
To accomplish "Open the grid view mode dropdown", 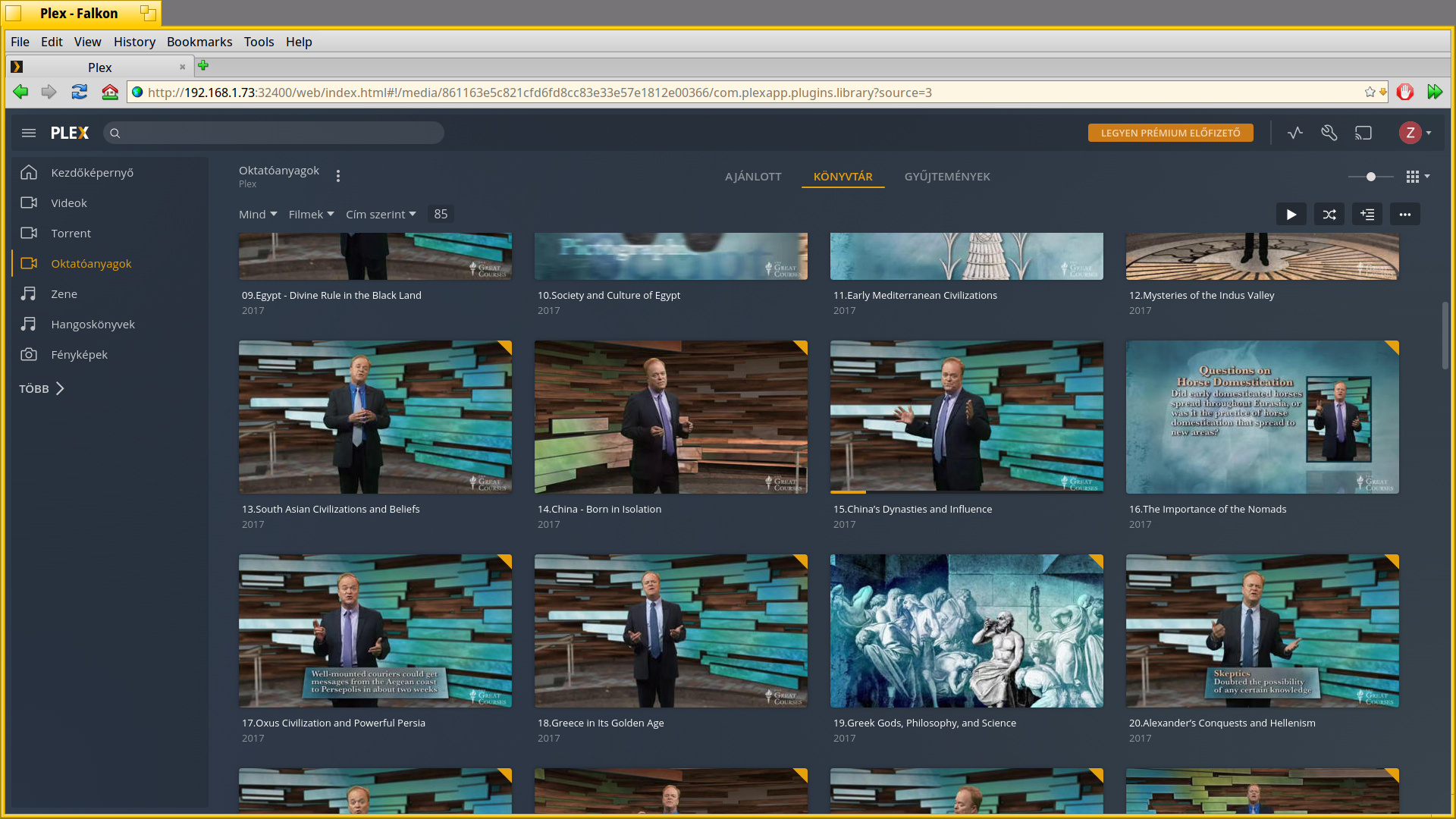I will (1417, 177).
